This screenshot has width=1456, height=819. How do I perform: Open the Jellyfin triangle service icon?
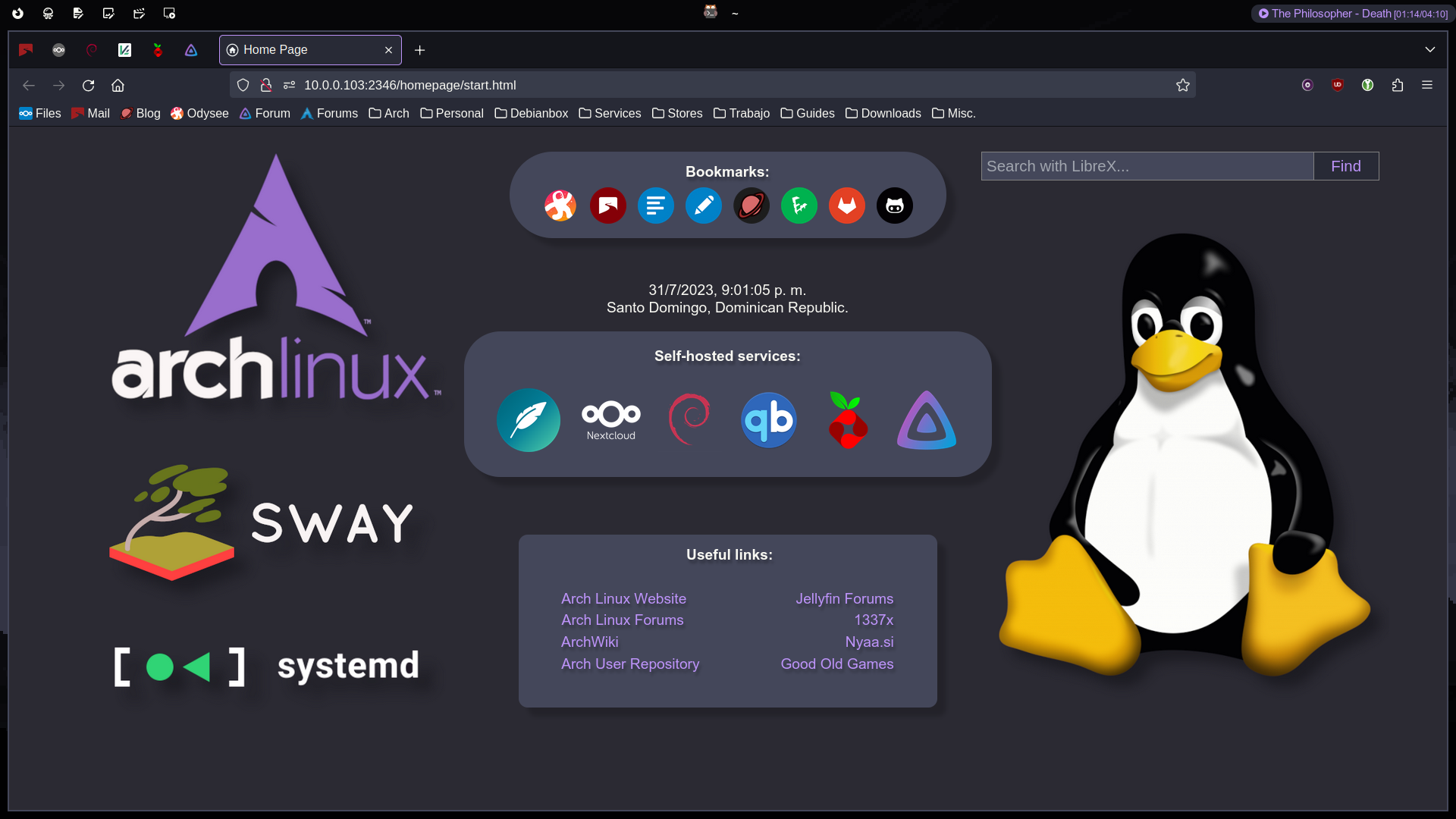point(927,420)
